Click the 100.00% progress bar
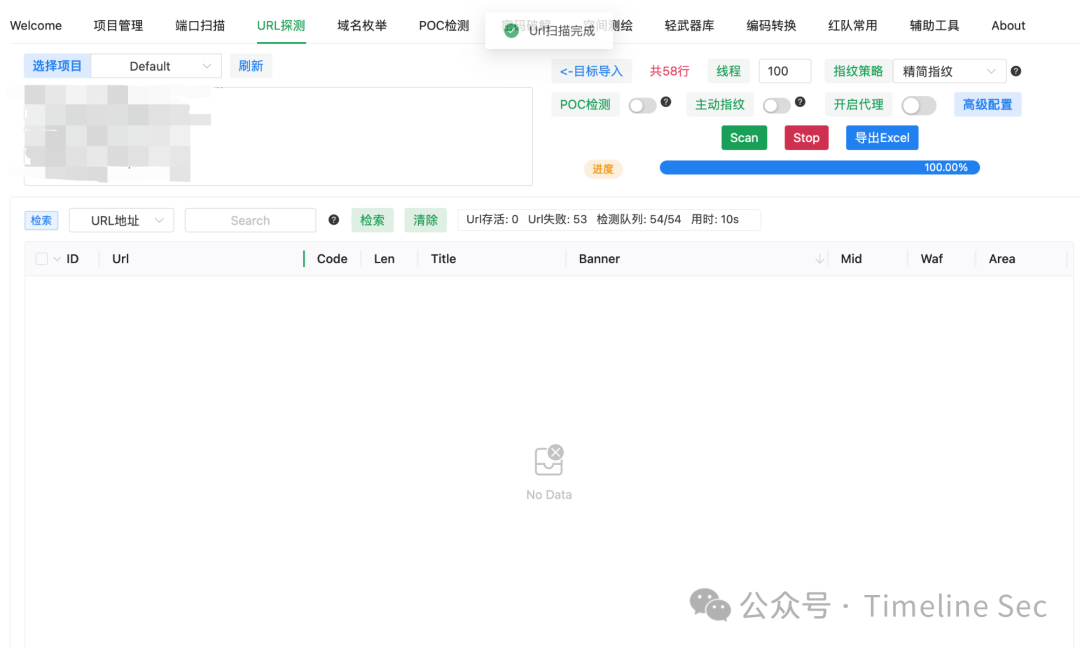 (x=820, y=167)
